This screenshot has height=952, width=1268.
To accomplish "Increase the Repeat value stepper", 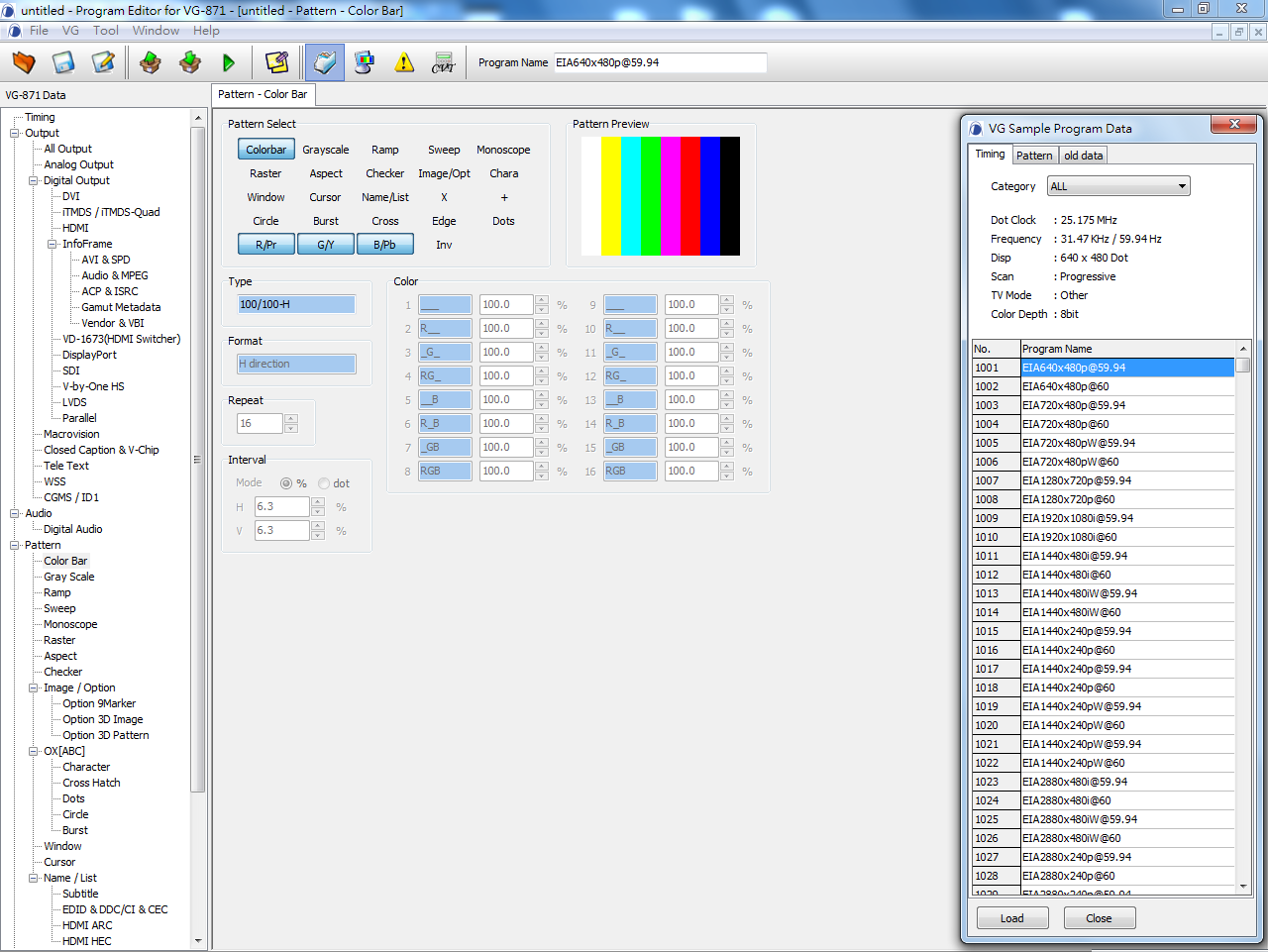I will (291, 418).
